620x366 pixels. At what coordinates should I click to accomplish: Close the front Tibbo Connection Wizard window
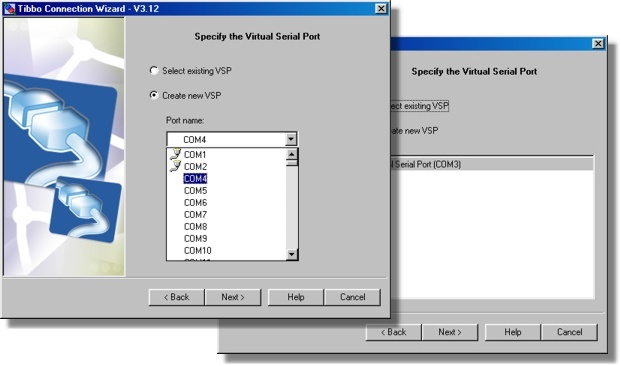pos(381,8)
